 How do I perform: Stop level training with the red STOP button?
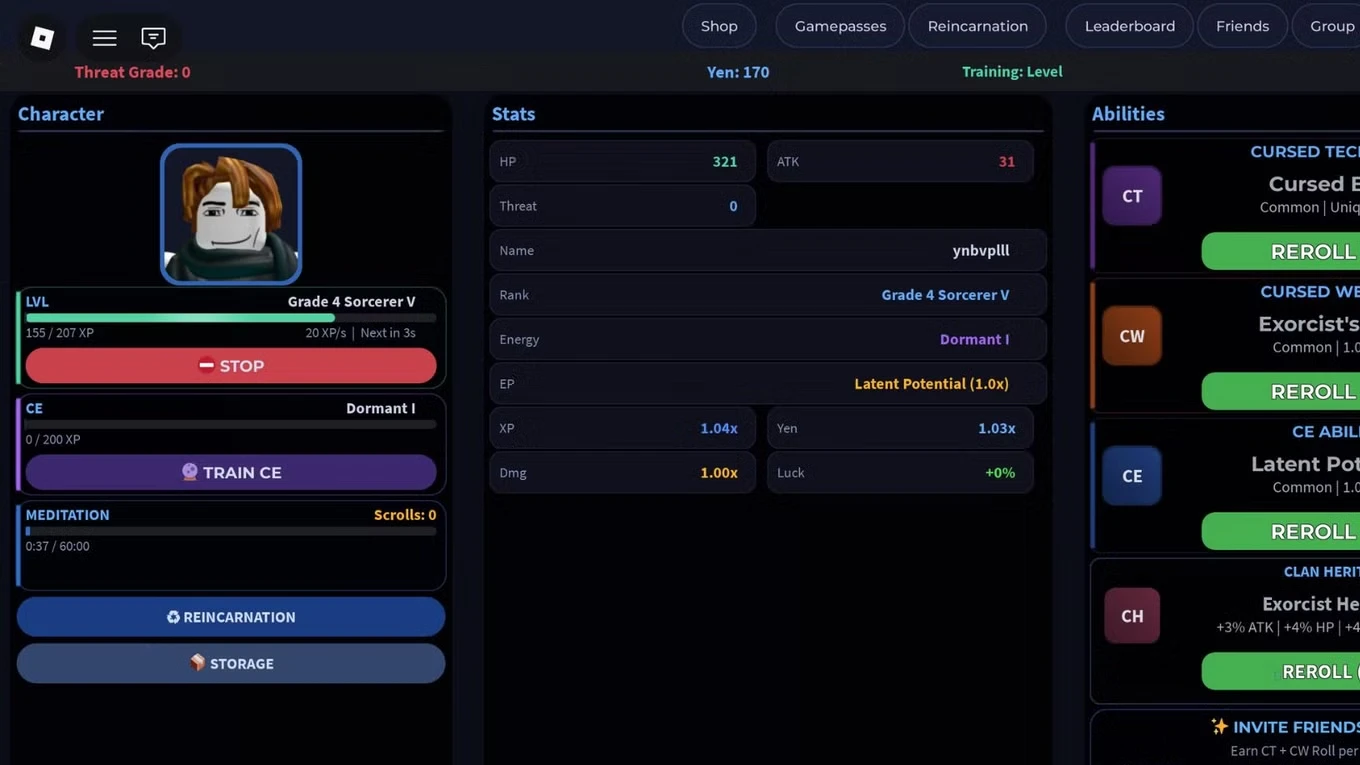pyautogui.click(x=231, y=366)
